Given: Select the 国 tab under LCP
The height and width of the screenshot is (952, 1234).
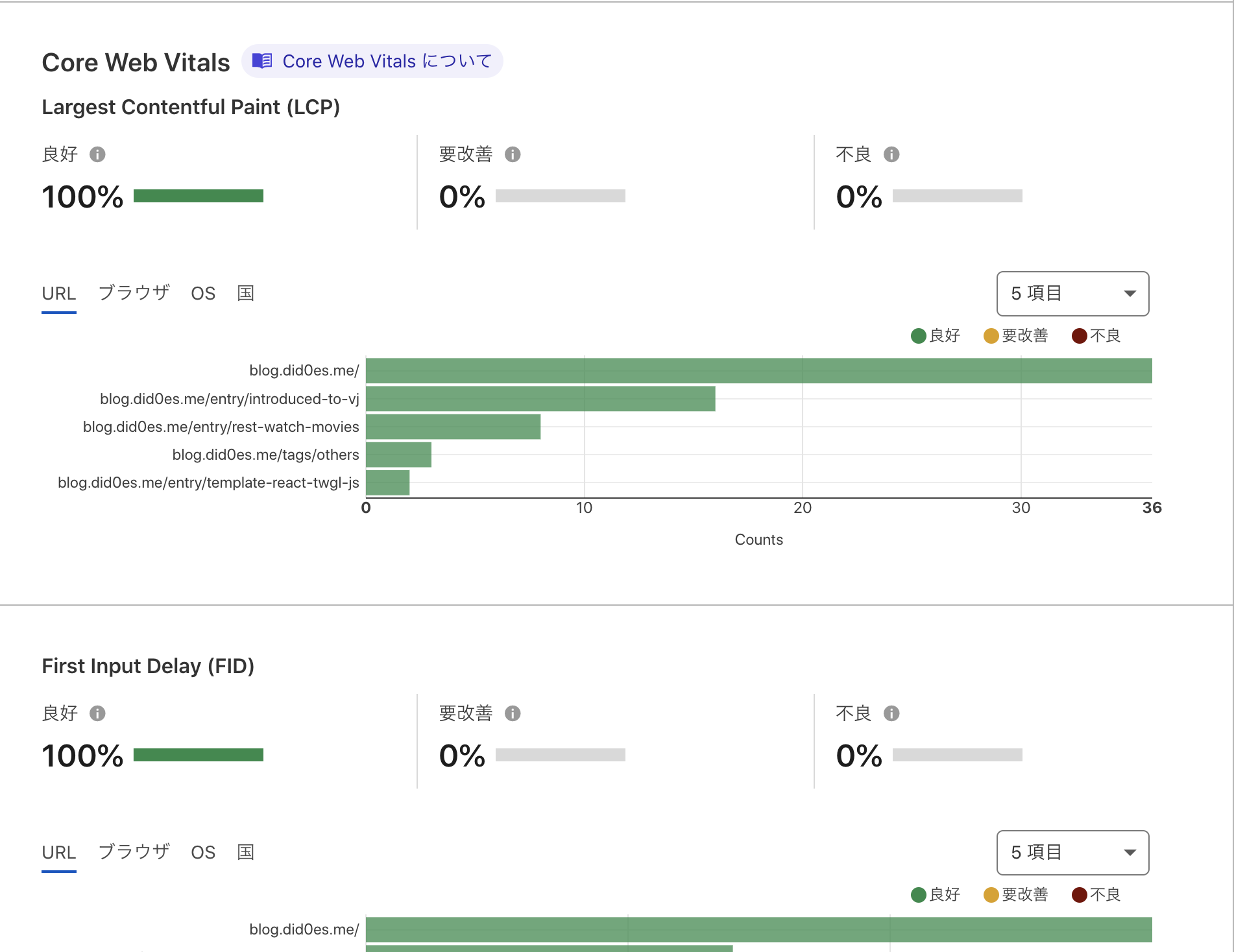Looking at the screenshot, I should coord(245,293).
